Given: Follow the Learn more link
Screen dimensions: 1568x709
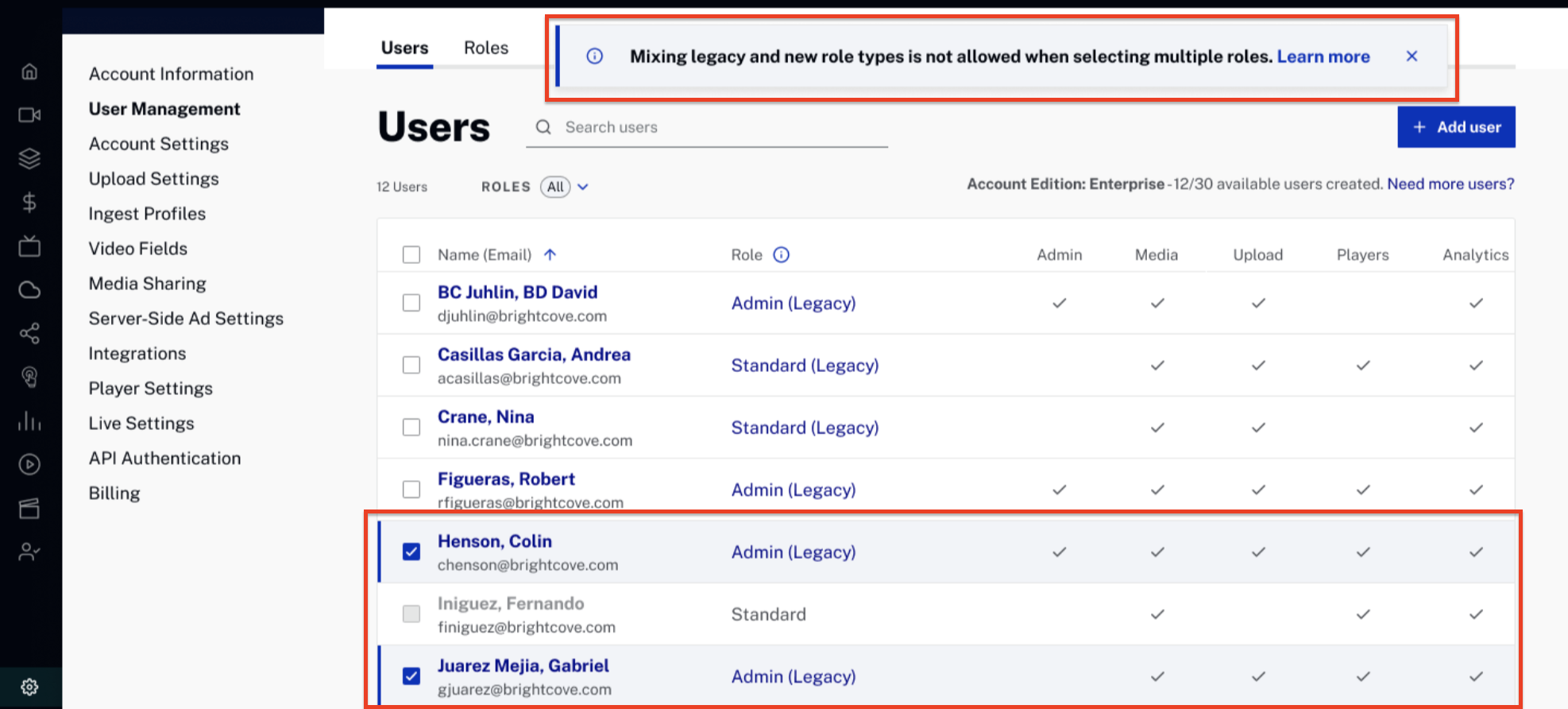Looking at the screenshot, I should pos(1323,56).
